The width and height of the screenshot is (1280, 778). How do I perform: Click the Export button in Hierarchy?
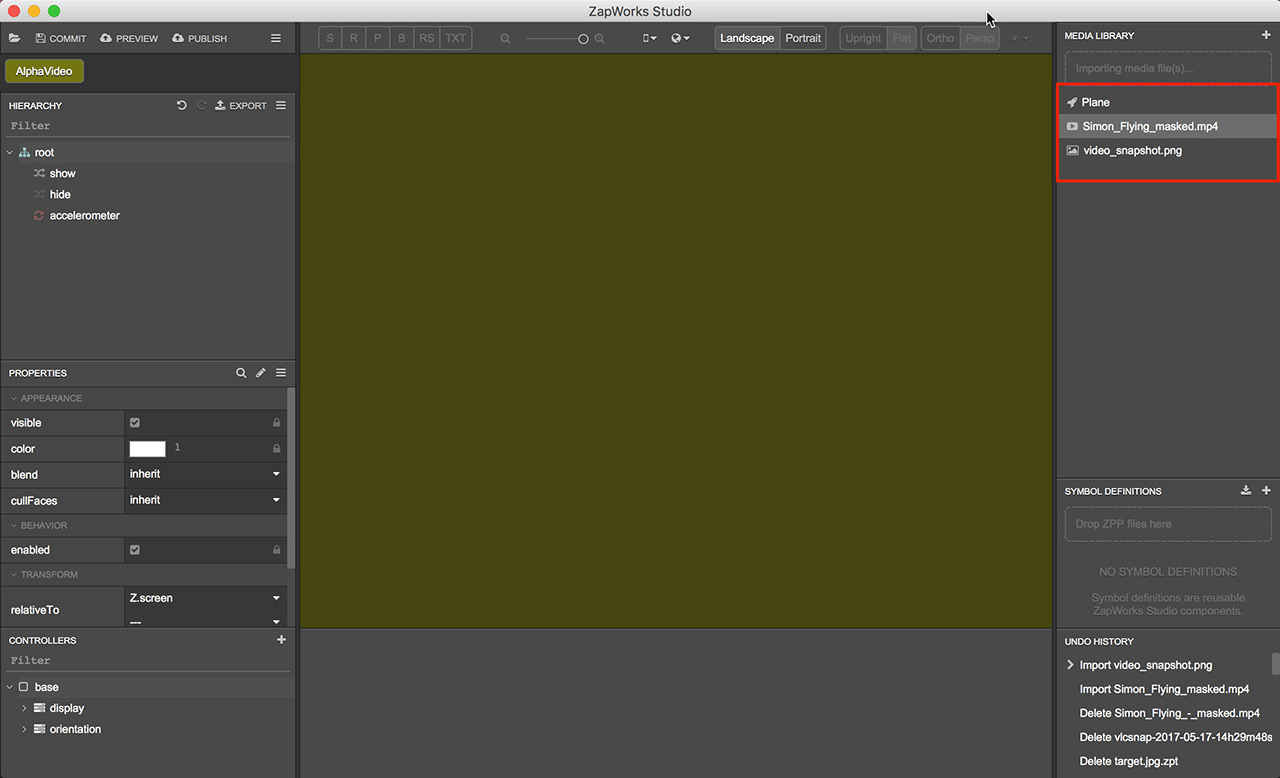pyautogui.click(x=241, y=105)
